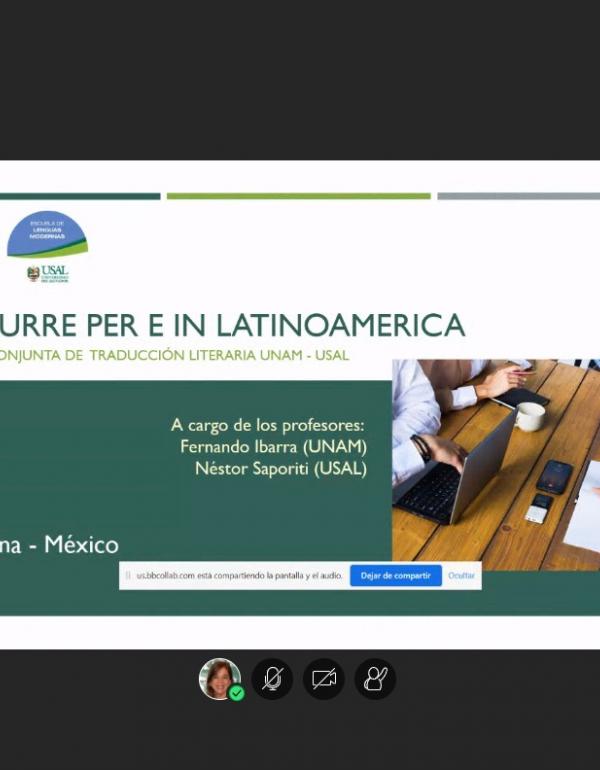
Task: Click the us.bbcollab.com sharing notice text
Action: click(x=240, y=576)
